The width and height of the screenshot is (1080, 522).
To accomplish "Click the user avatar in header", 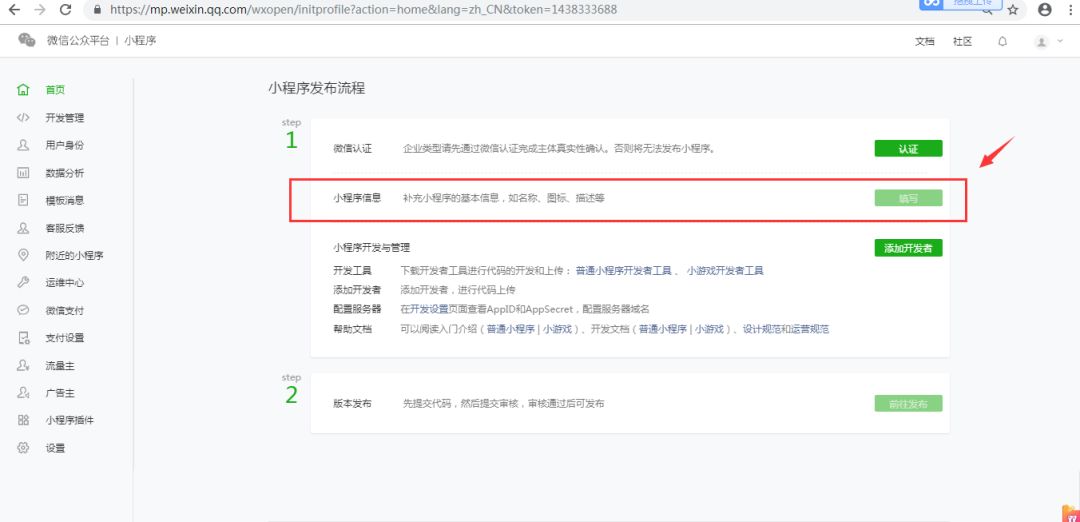I will 1041,42.
